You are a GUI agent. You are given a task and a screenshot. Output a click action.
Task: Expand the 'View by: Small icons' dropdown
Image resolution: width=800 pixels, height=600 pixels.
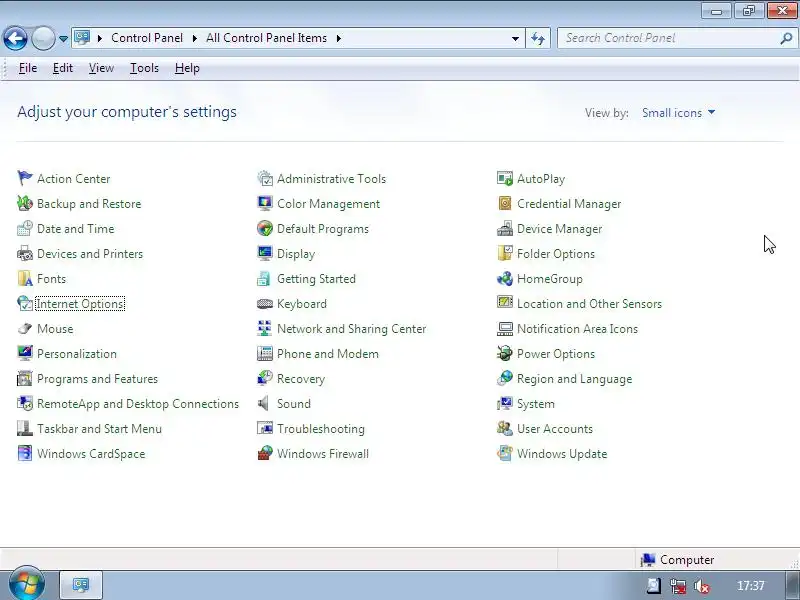click(x=678, y=112)
